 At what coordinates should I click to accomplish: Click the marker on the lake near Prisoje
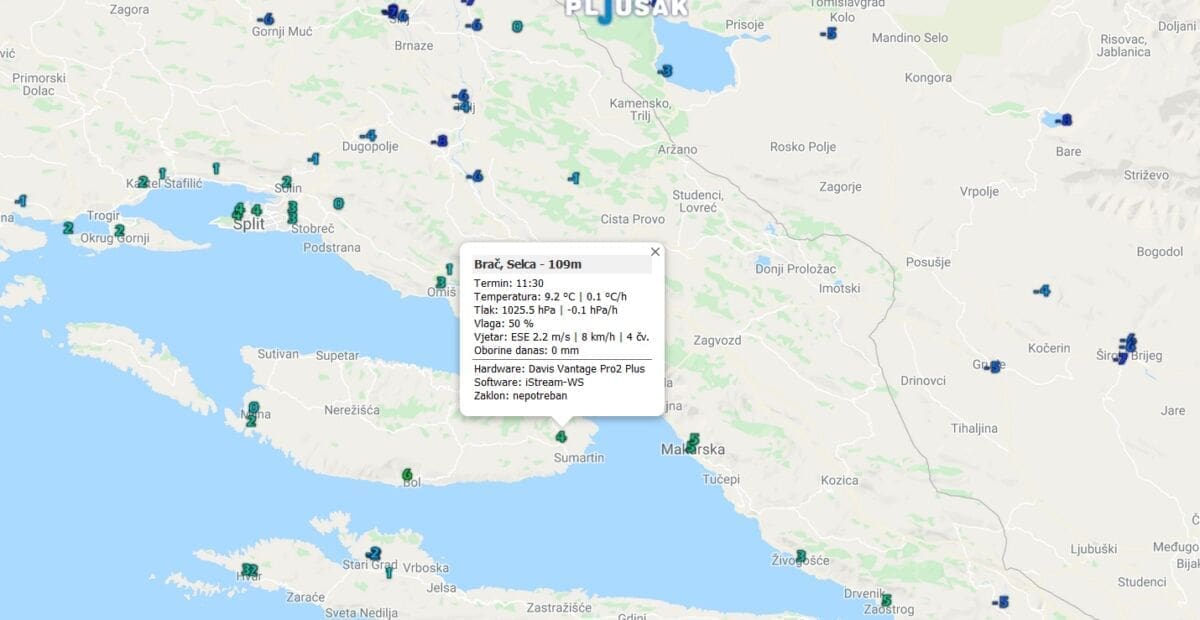[x=665, y=70]
